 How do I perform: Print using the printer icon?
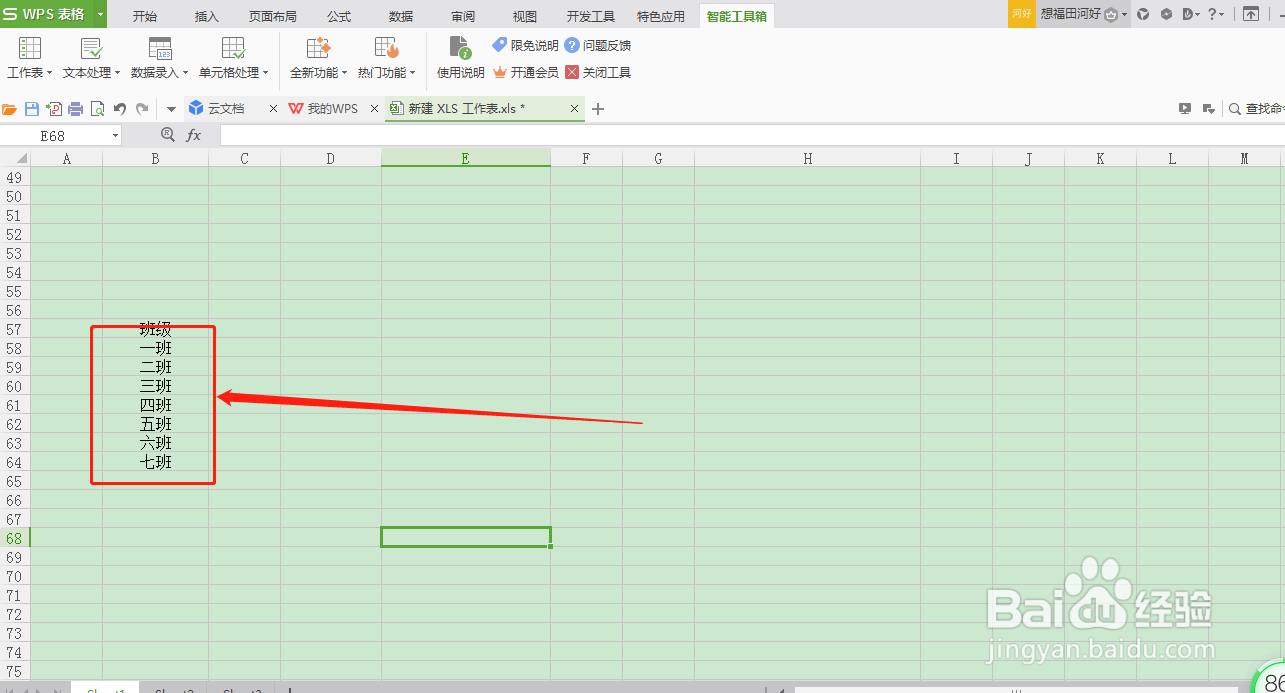tap(76, 109)
